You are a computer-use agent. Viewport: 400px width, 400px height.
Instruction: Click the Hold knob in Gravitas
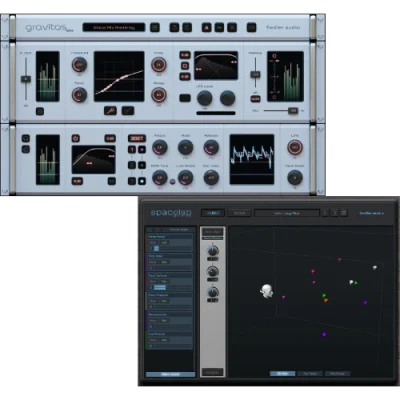[186, 147]
